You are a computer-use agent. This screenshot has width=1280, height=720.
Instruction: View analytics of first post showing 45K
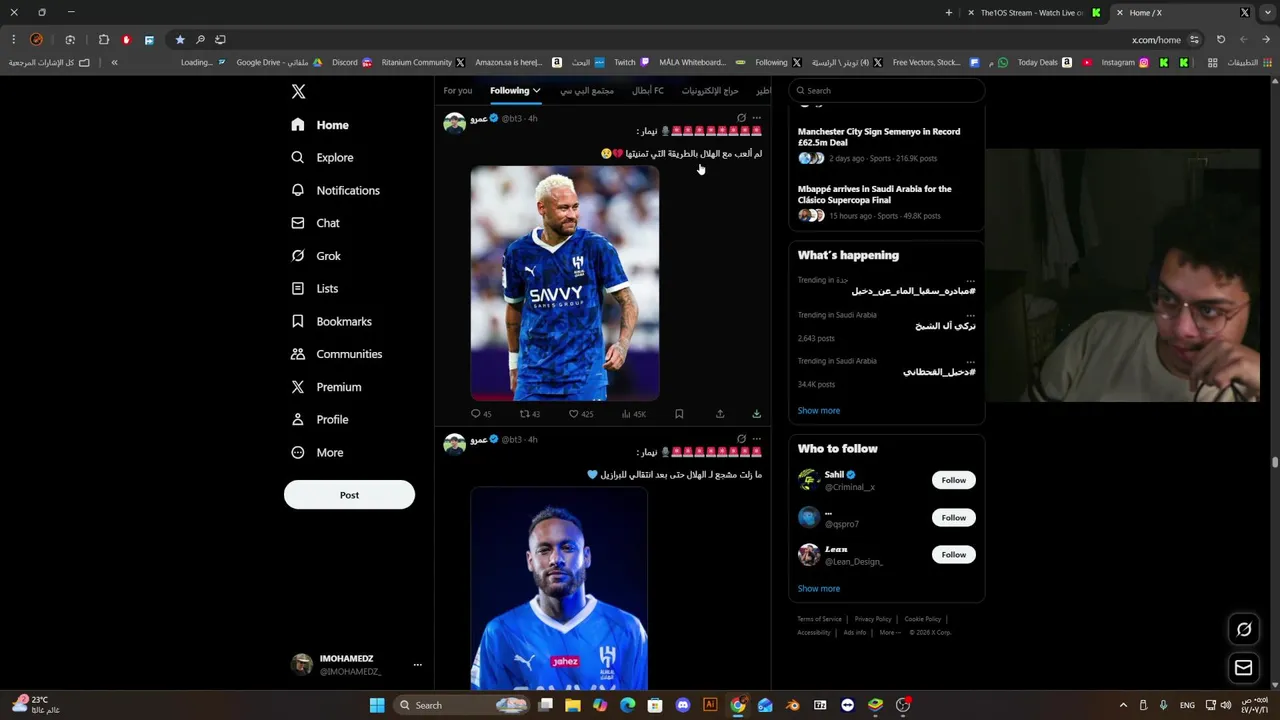tap(634, 414)
